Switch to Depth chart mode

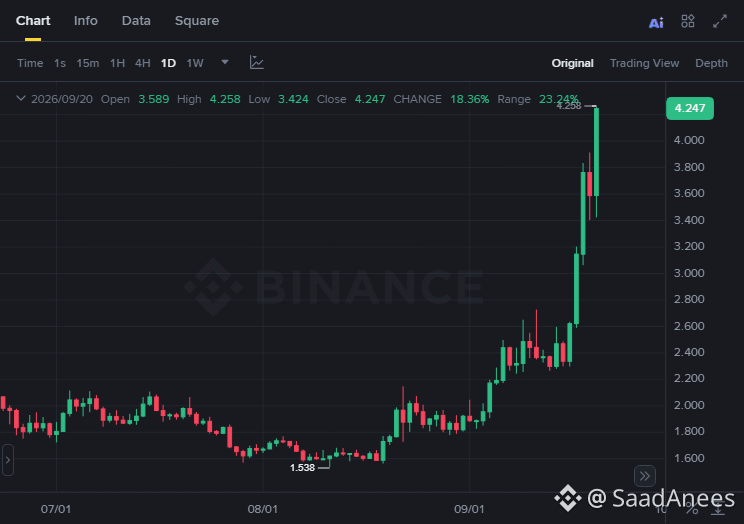[711, 63]
